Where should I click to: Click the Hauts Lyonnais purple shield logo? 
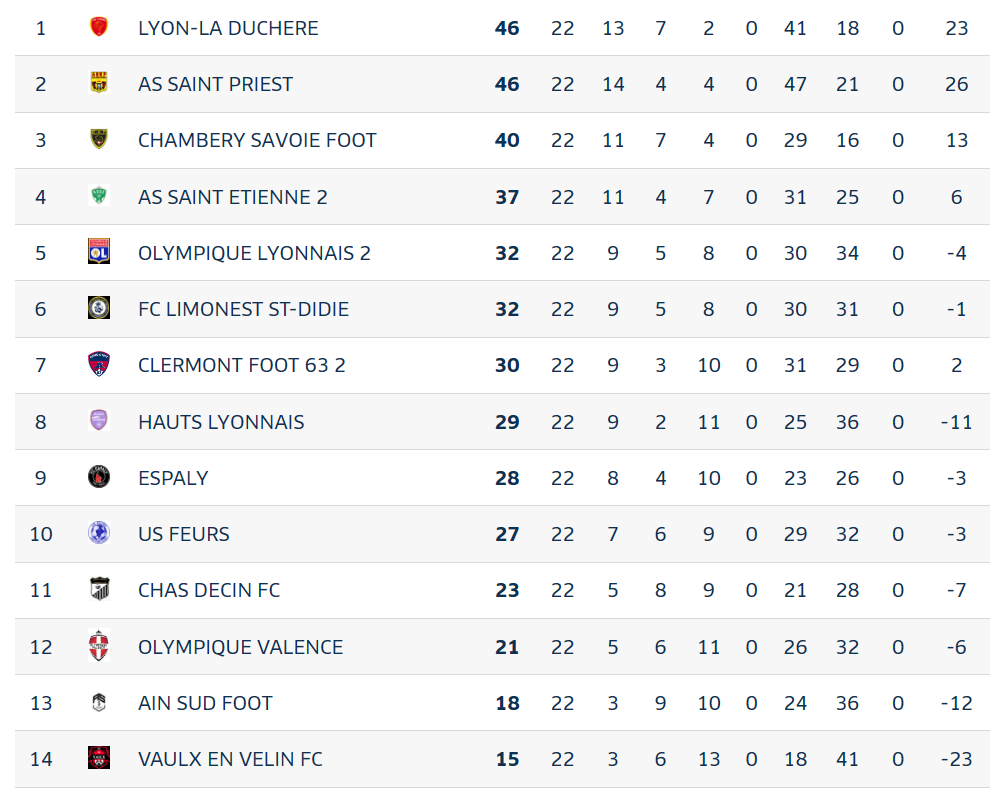98,421
